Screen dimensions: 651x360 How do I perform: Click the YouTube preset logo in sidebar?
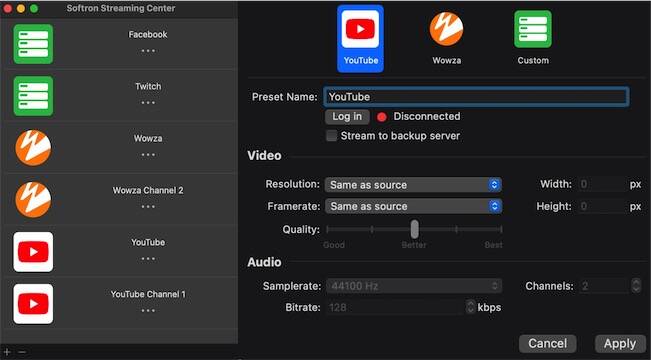(x=33, y=252)
